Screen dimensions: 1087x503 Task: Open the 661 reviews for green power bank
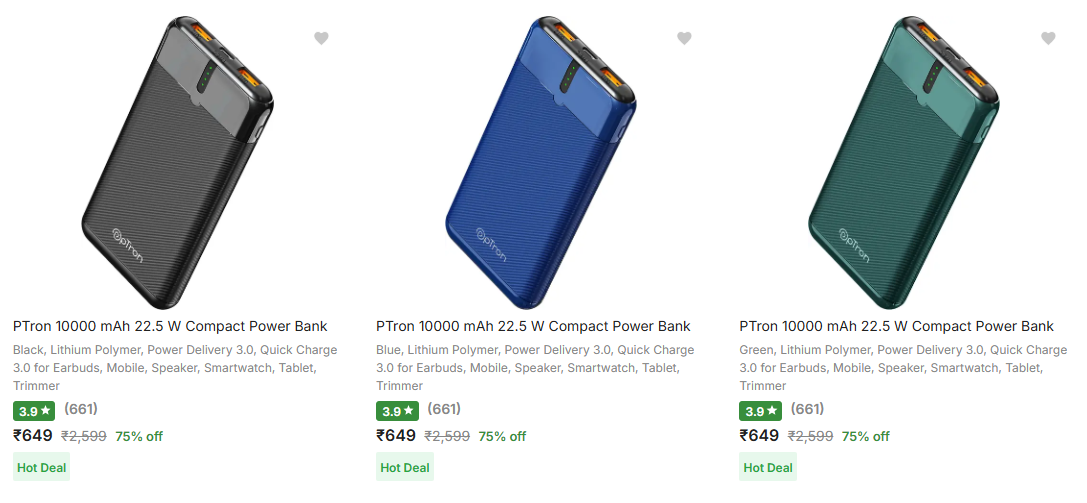click(x=807, y=409)
